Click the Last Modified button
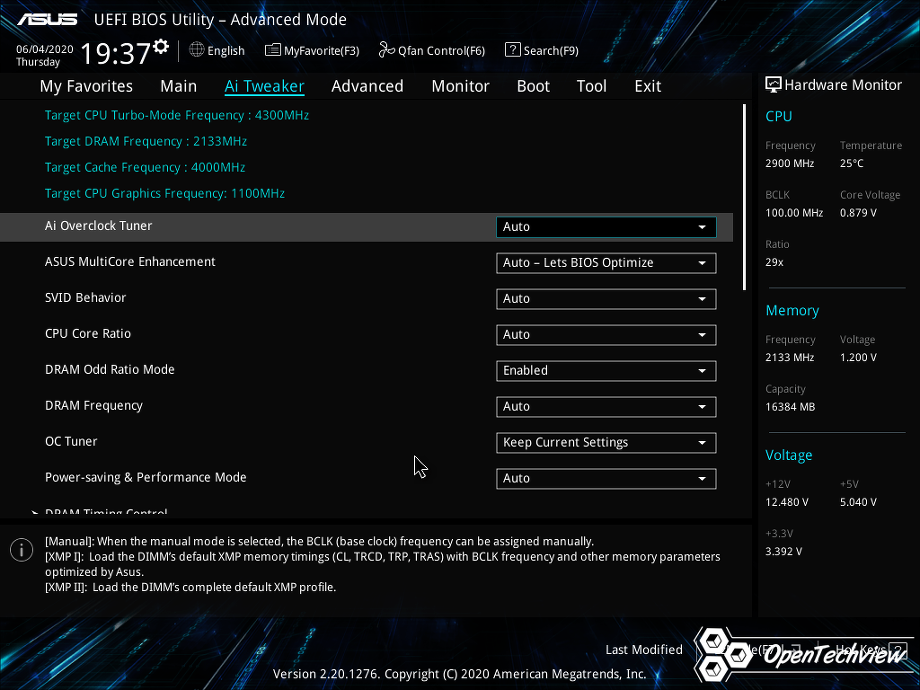 [x=644, y=650]
